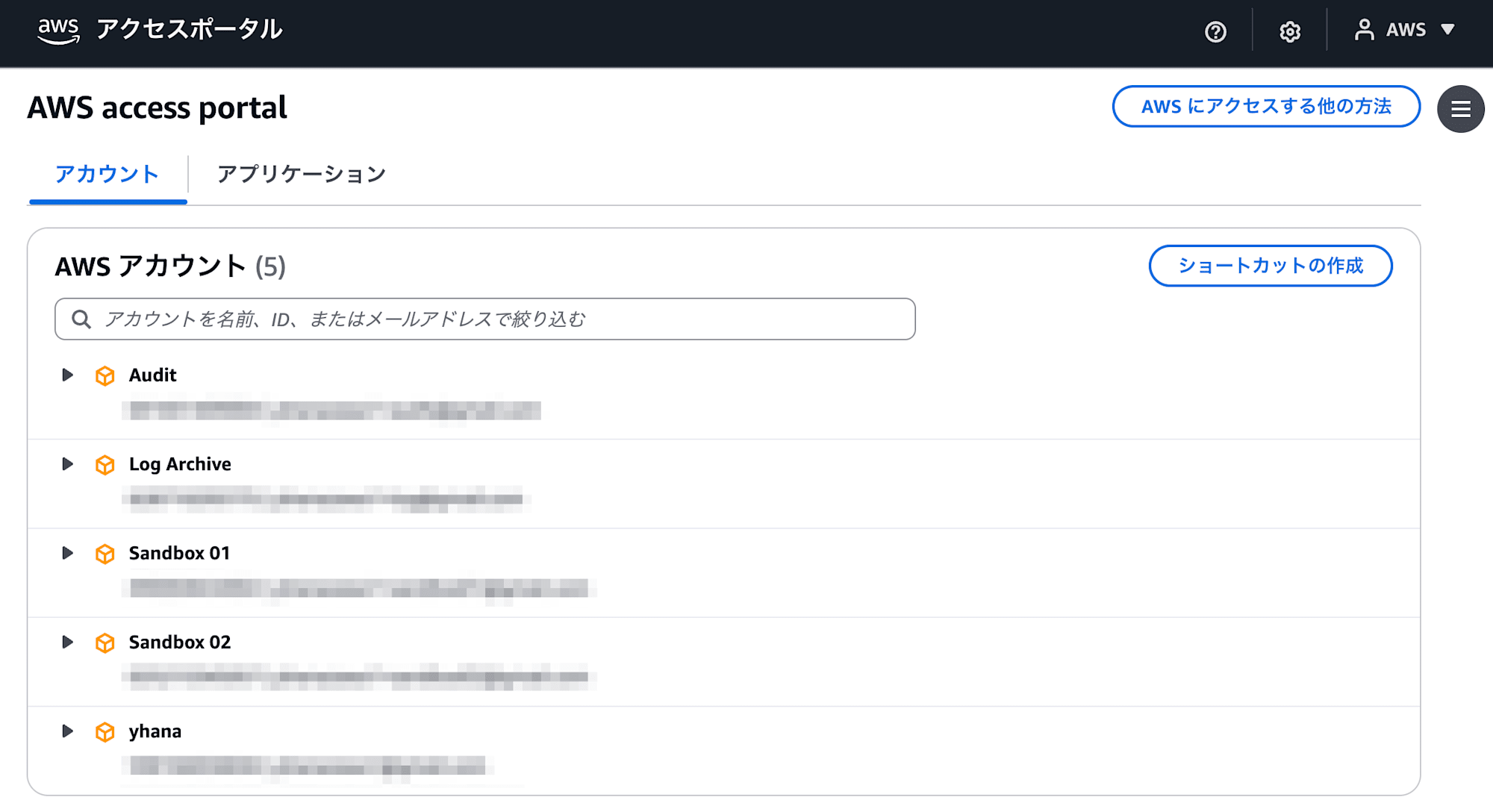1493x812 pixels.
Task: Click the AWS にアクセスする他の方法 button
Action: (x=1266, y=107)
